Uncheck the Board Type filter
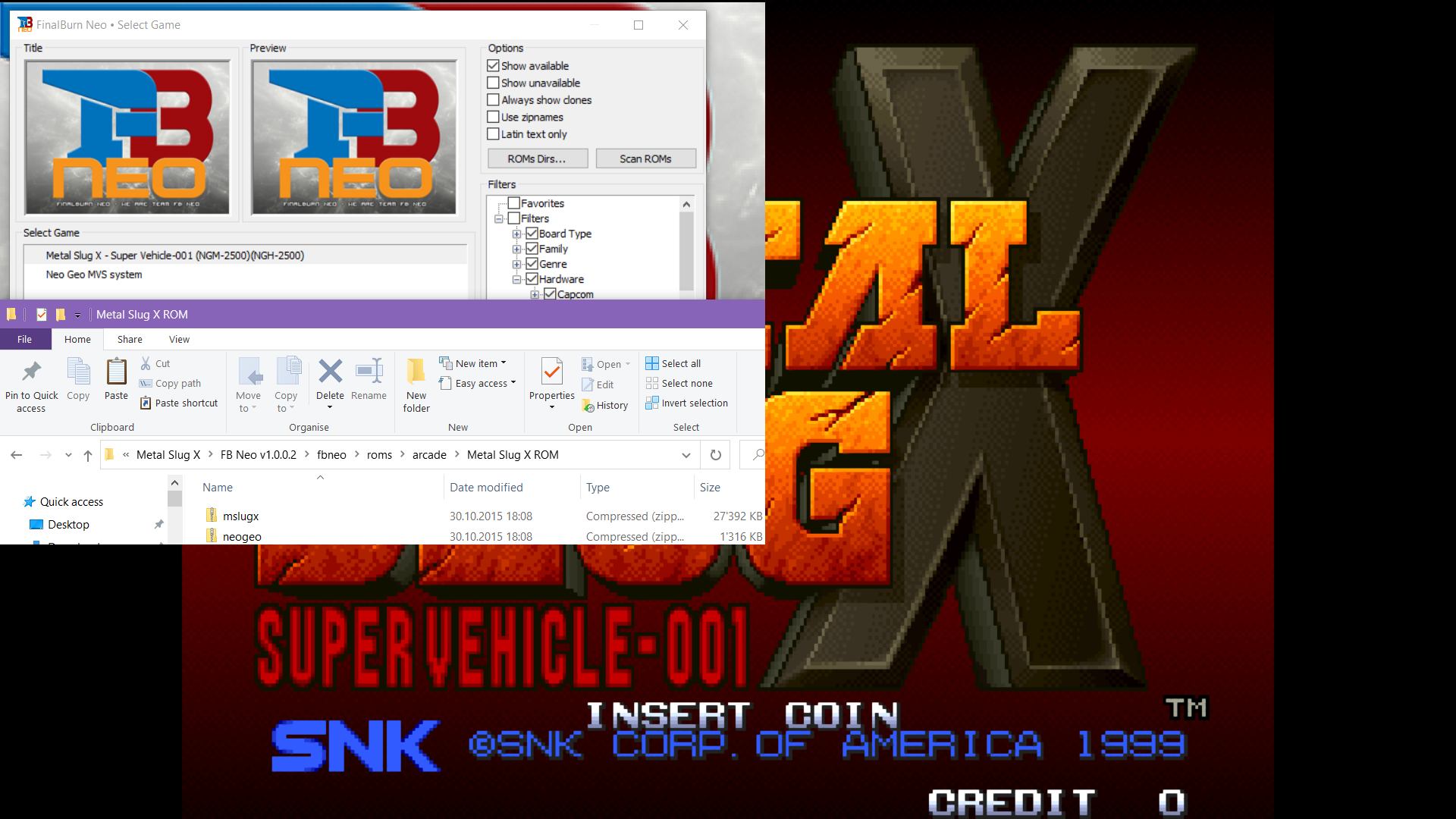The height and width of the screenshot is (819, 1456). click(x=532, y=234)
